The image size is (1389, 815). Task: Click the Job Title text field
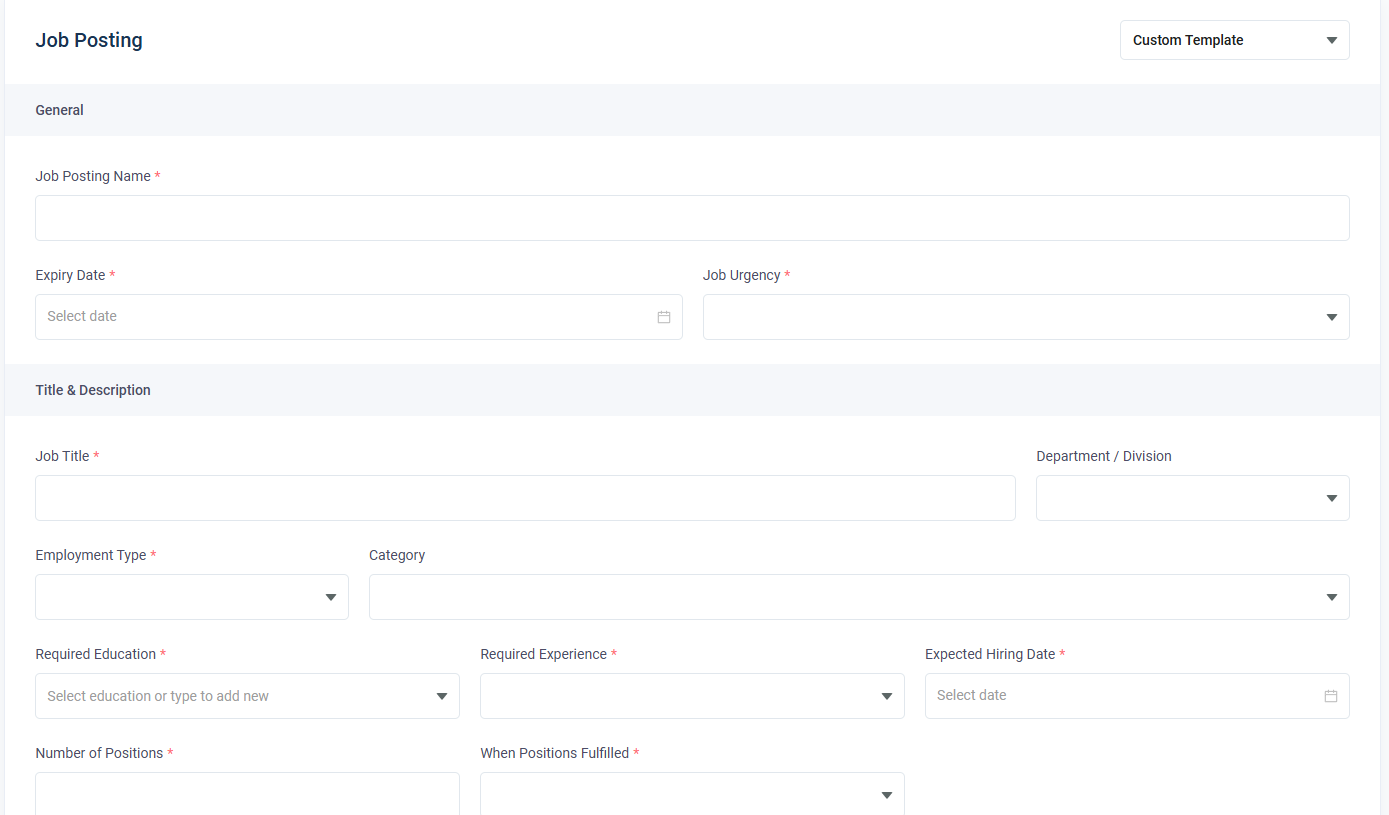click(x=525, y=498)
